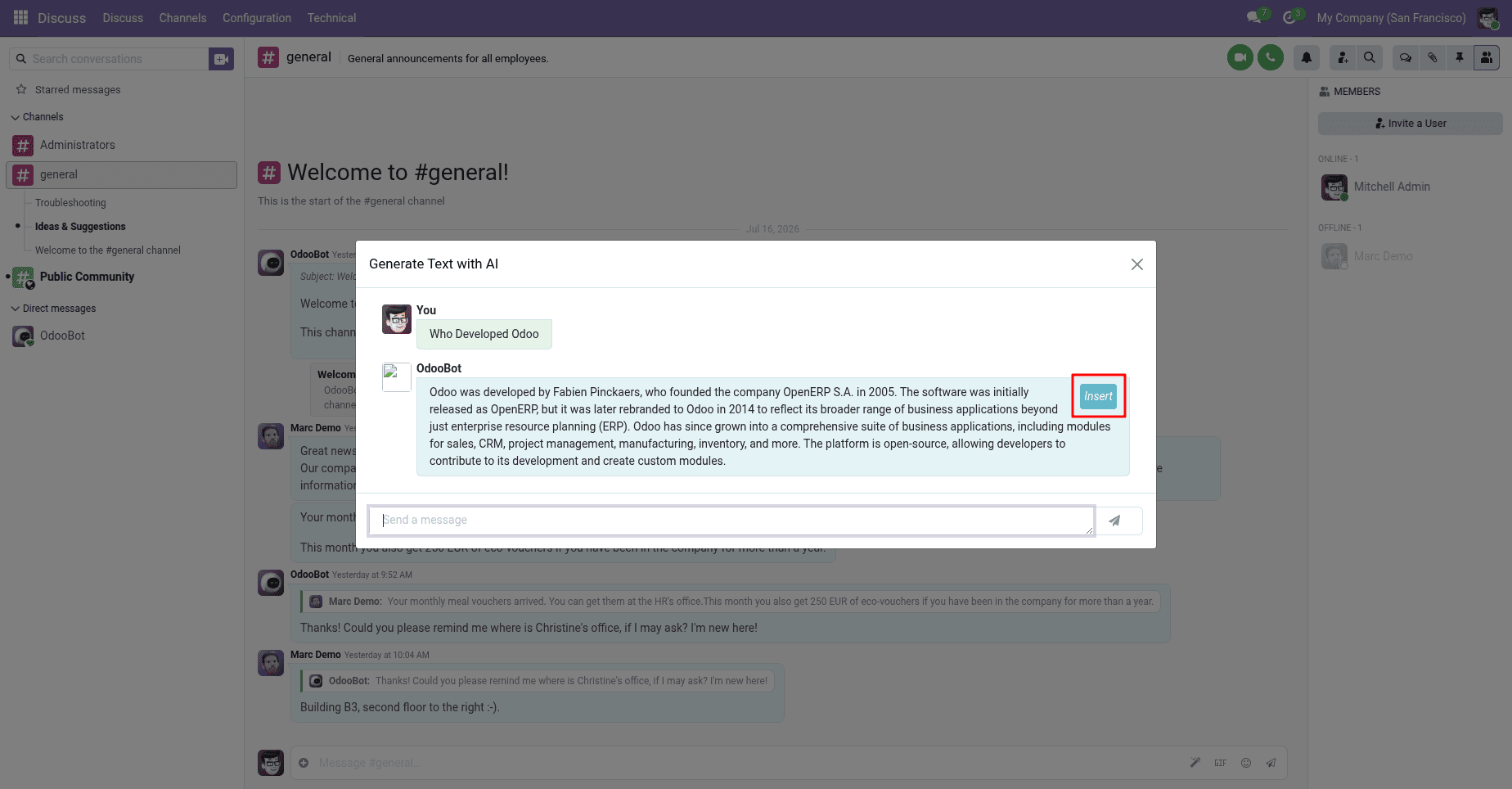Open the Channels menu
The height and width of the screenshot is (789, 1512).
point(182,18)
